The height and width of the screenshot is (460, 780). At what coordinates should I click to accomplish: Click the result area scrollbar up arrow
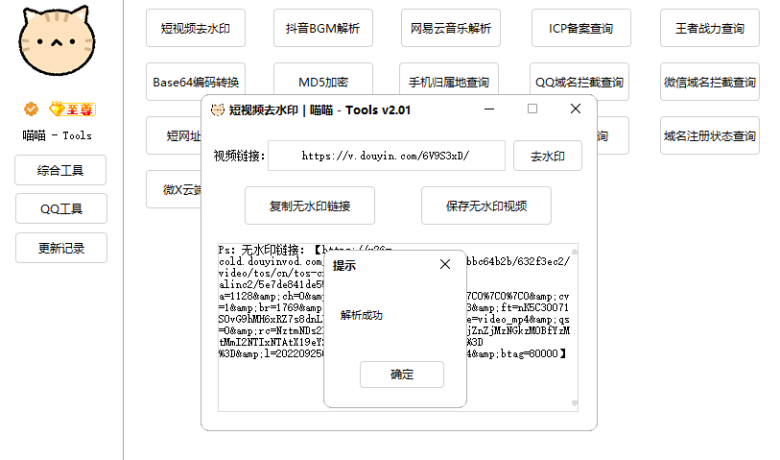tap(575, 251)
